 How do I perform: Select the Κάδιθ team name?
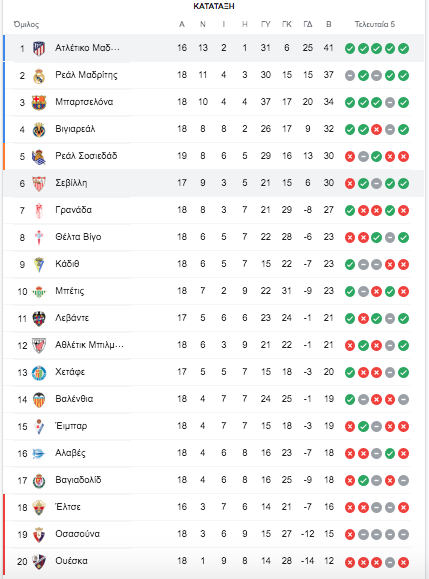tap(67, 264)
